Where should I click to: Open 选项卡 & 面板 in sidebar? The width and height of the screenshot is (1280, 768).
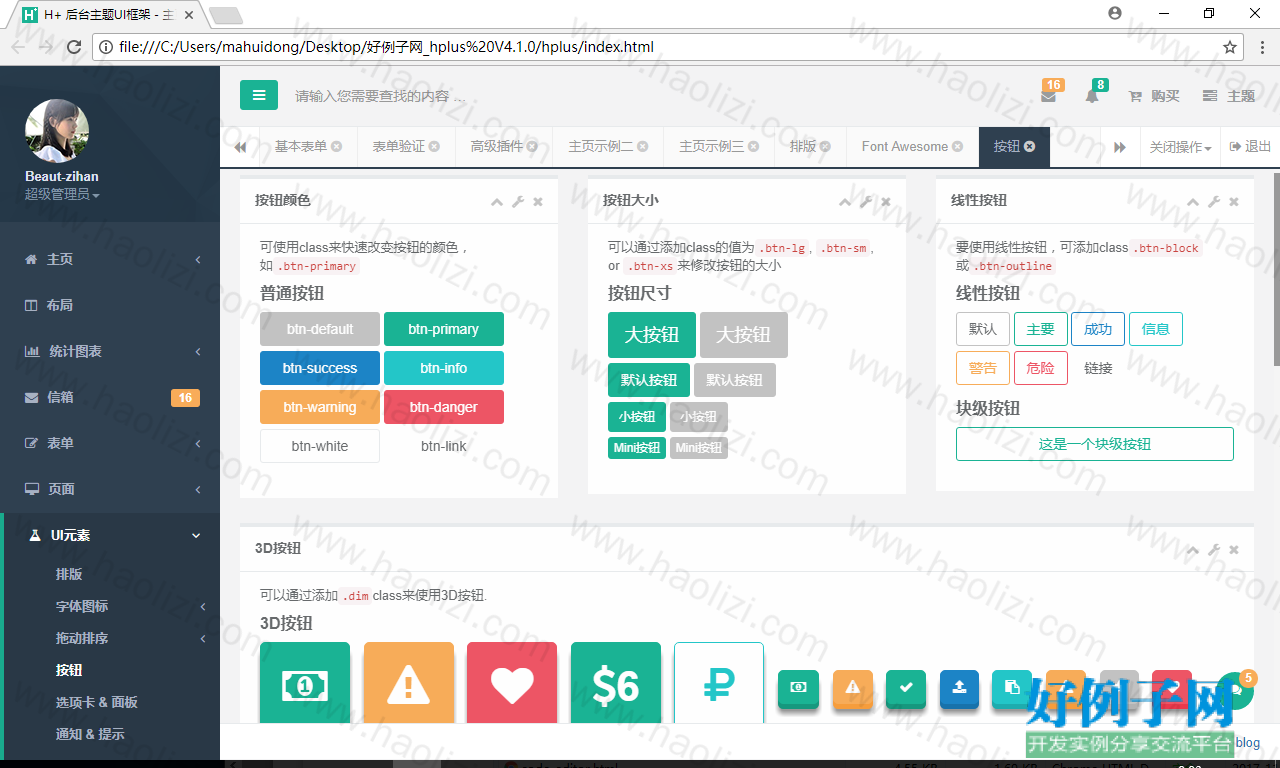pyautogui.click(x=97, y=702)
